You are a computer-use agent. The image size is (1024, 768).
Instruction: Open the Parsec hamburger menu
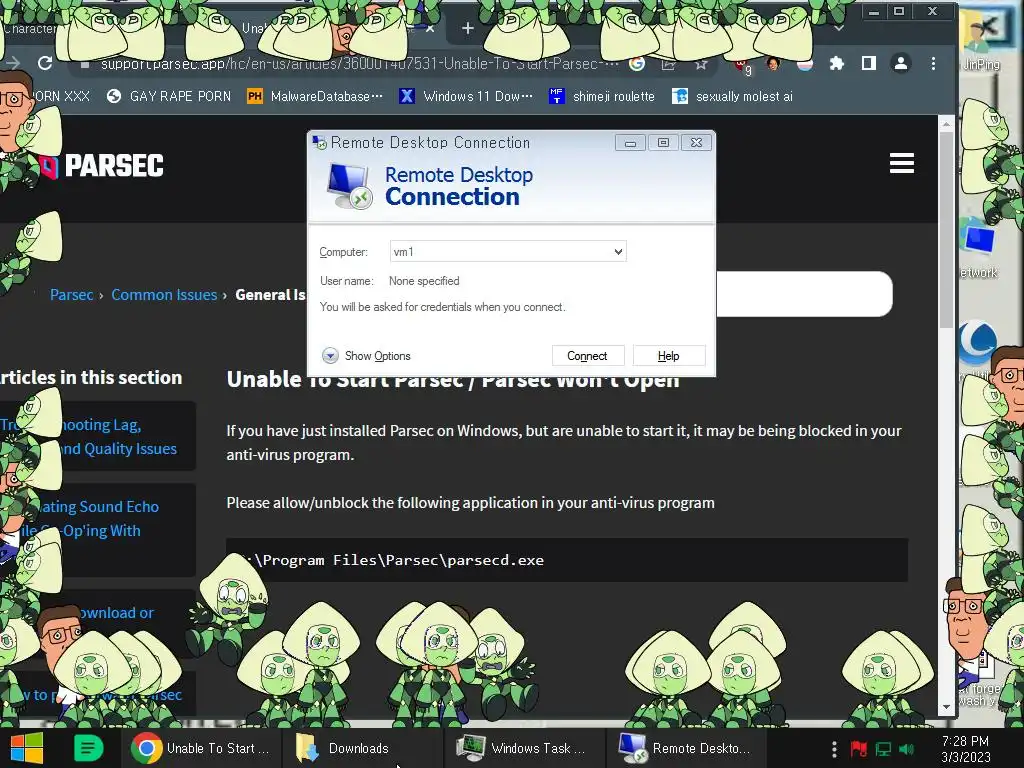901,163
